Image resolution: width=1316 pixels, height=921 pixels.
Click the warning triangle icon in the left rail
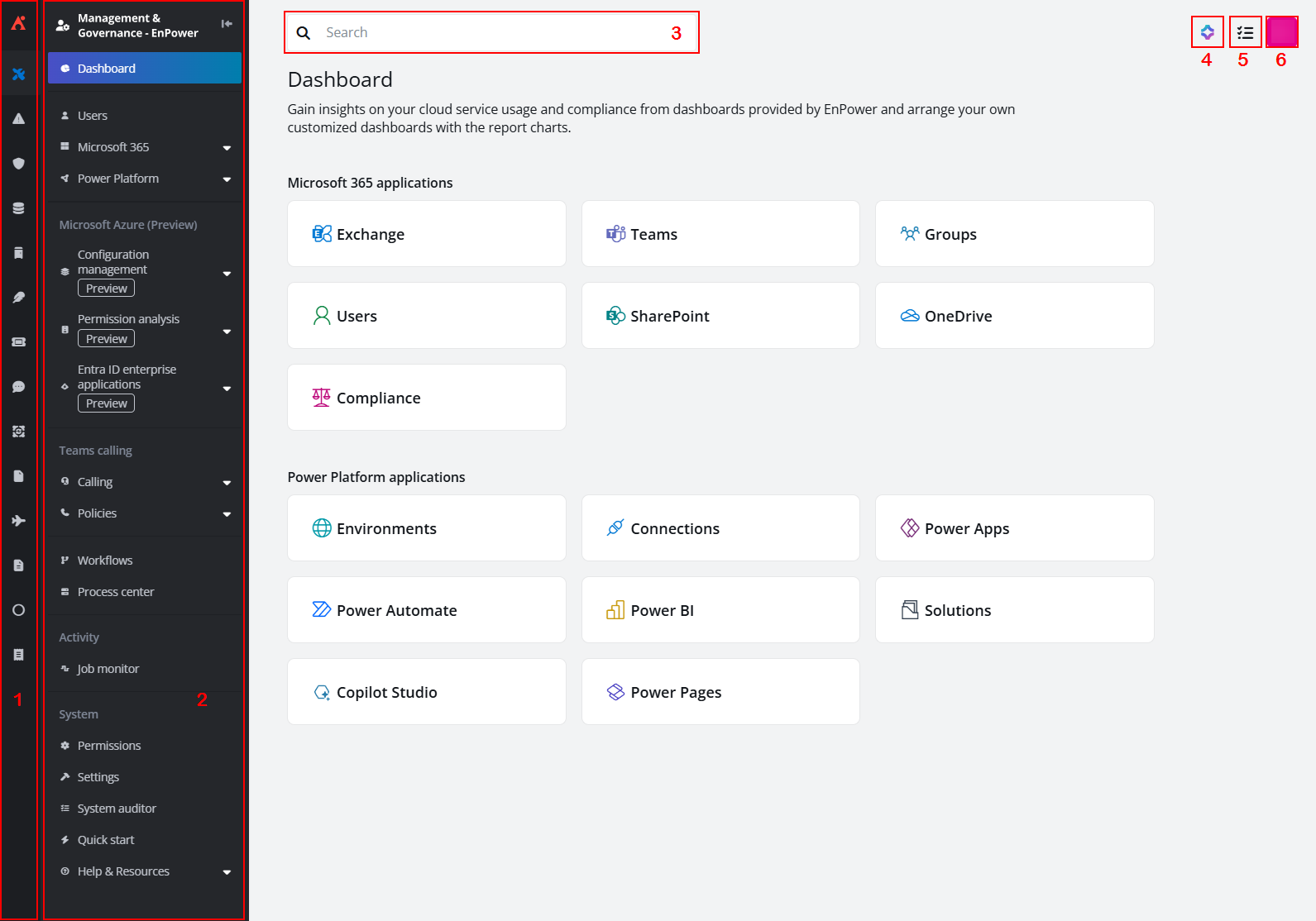(x=18, y=119)
